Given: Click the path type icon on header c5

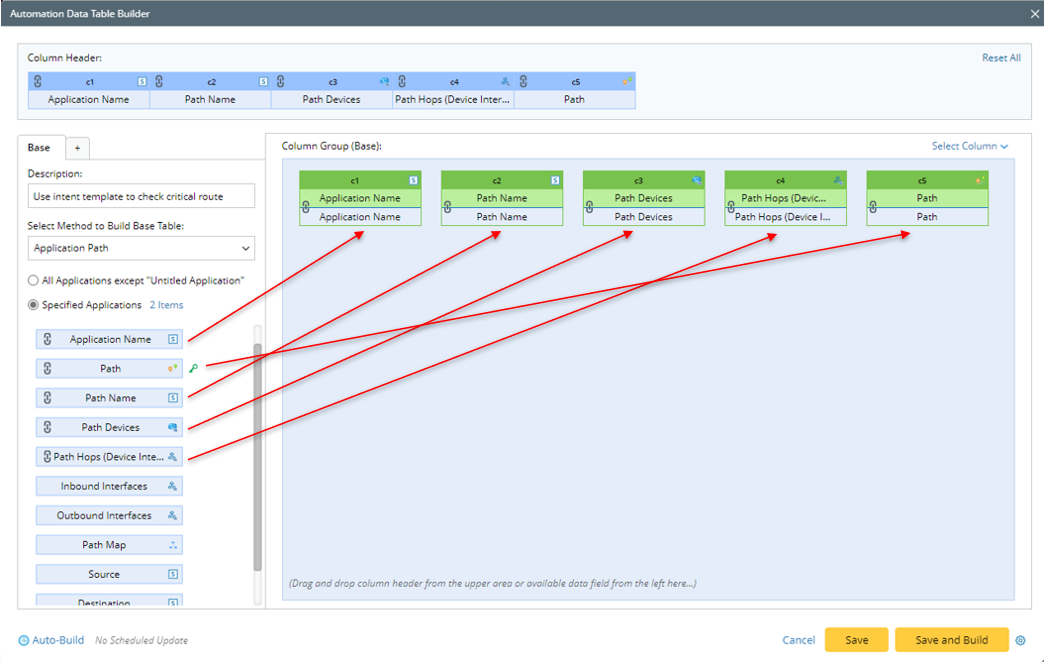Looking at the screenshot, I should tap(627, 81).
